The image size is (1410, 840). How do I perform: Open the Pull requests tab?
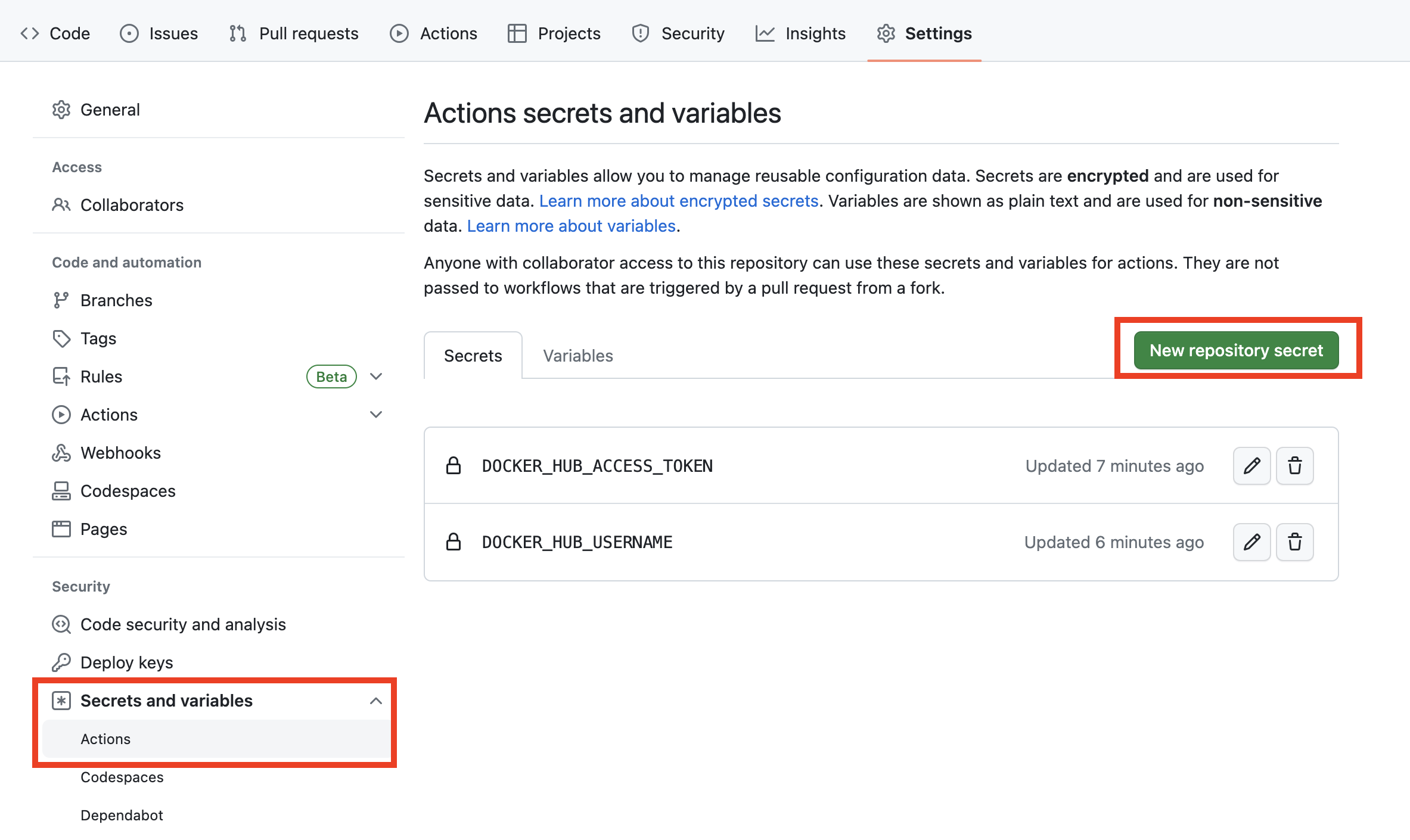294,33
